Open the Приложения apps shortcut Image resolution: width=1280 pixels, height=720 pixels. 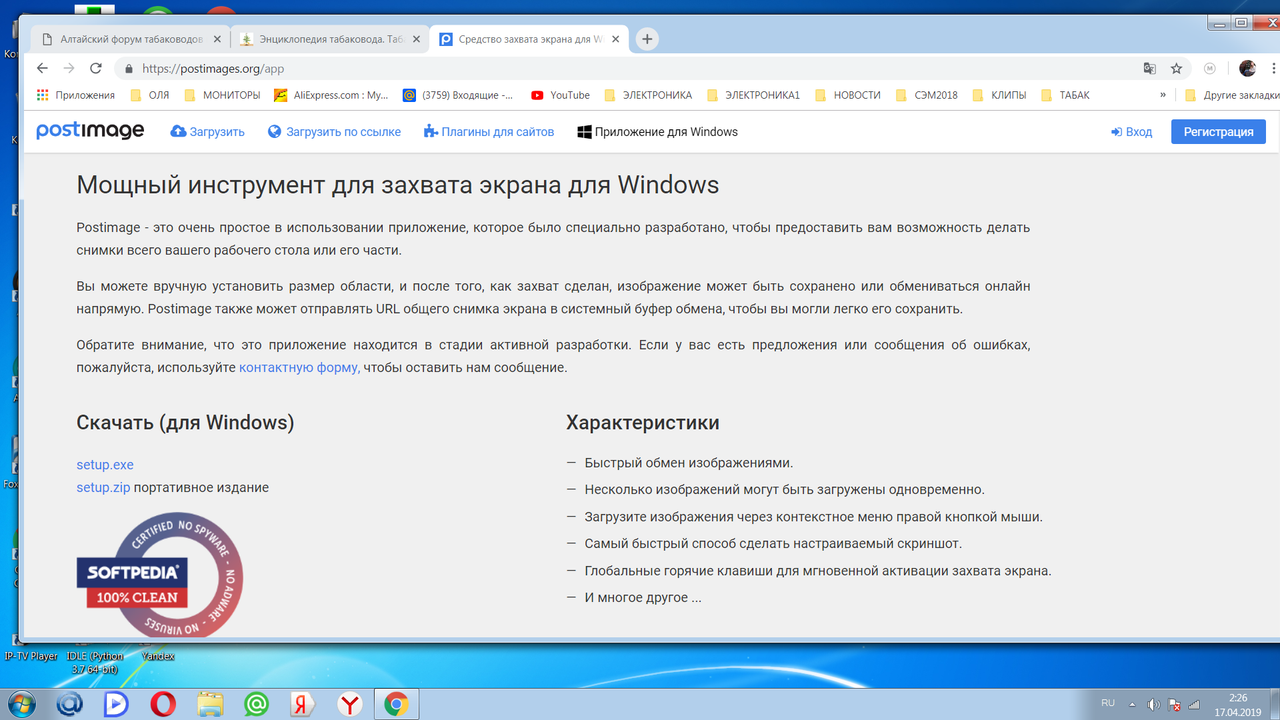[x=75, y=95]
